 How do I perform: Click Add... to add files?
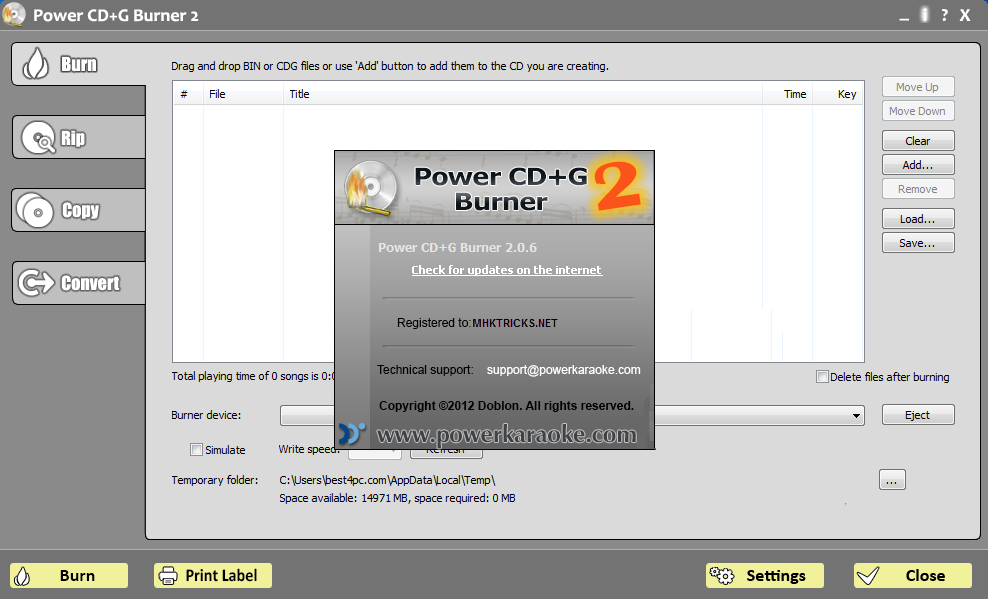(918, 165)
